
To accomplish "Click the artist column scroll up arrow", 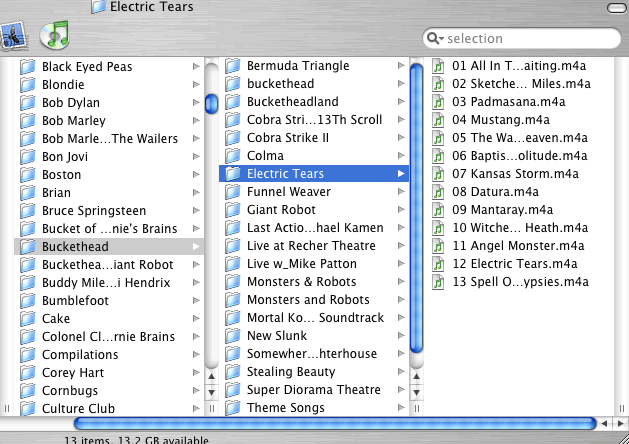I will [x=211, y=377].
